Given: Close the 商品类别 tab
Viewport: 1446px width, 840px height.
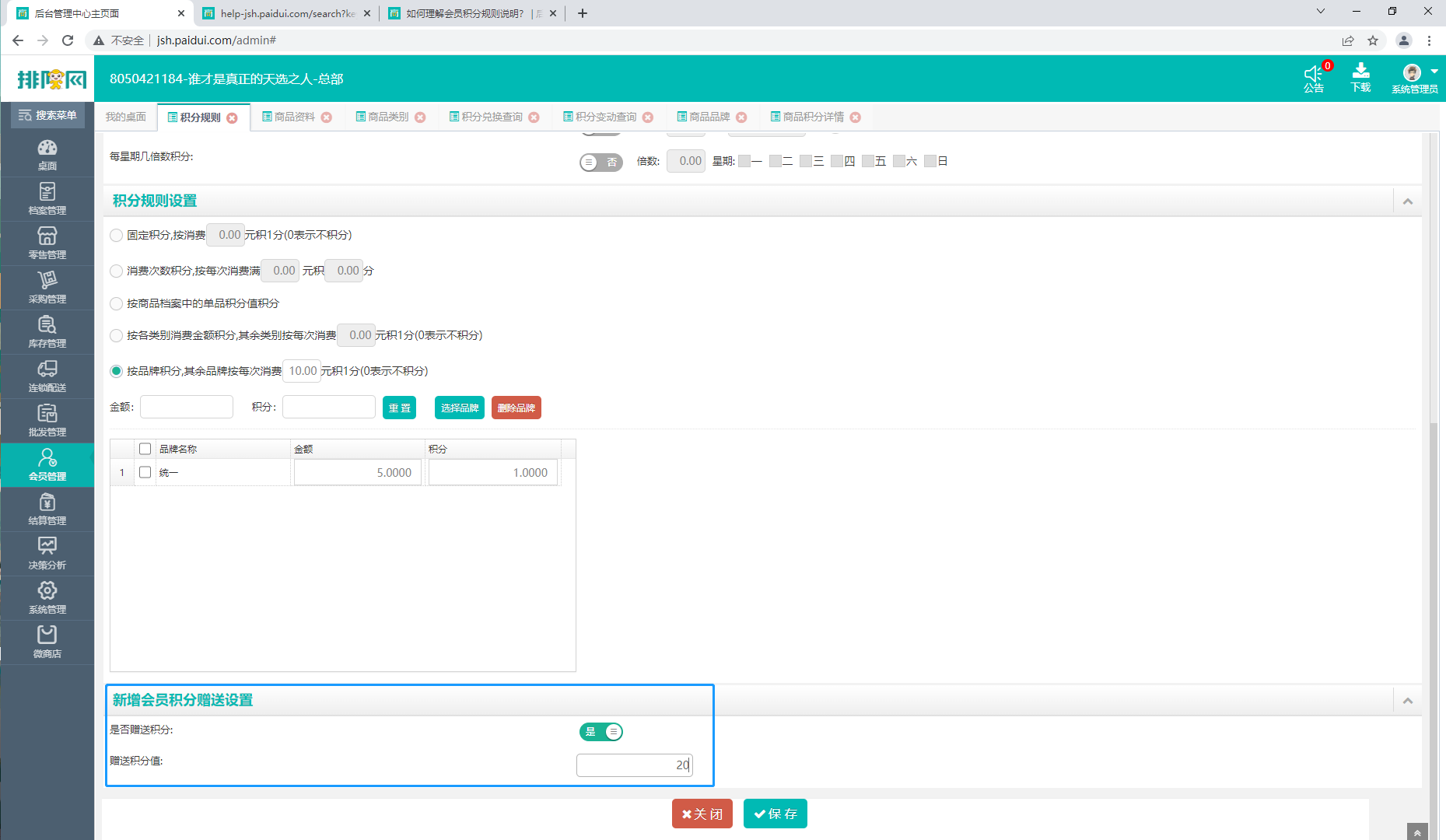Looking at the screenshot, I should [x=420, y=117].
